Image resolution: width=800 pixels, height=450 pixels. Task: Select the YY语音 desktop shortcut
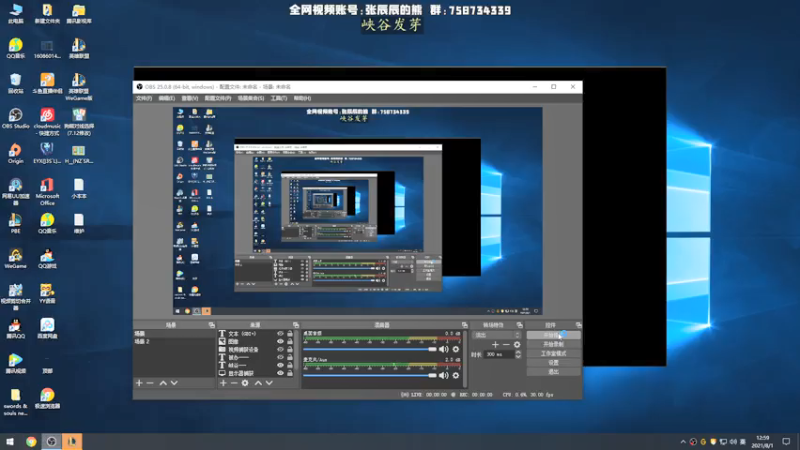click(47, 293)
